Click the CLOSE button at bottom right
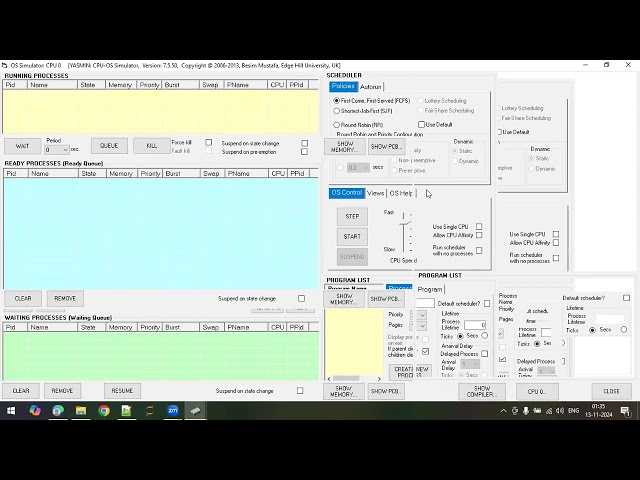This screenshot has height=480, width=640. 611,391
